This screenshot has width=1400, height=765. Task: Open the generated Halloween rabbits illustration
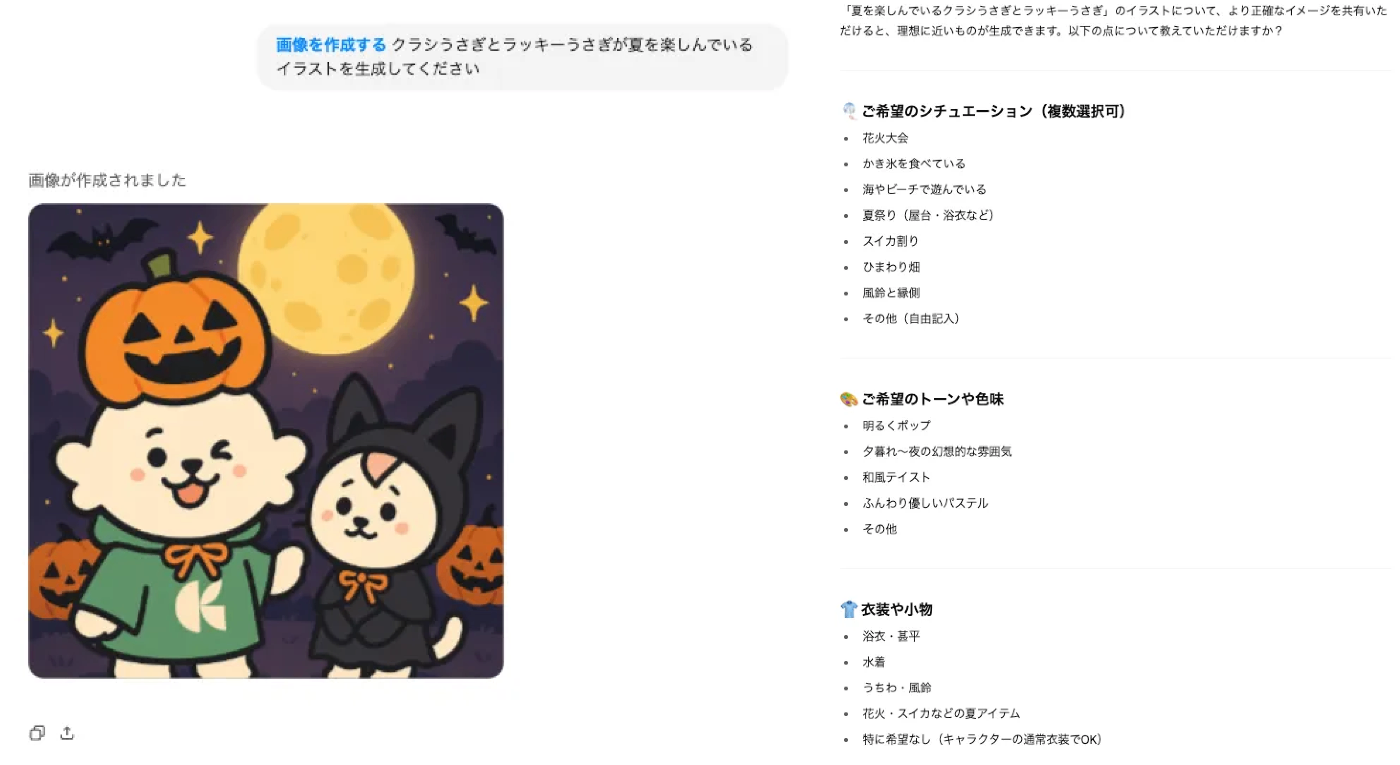pos(266,441)
